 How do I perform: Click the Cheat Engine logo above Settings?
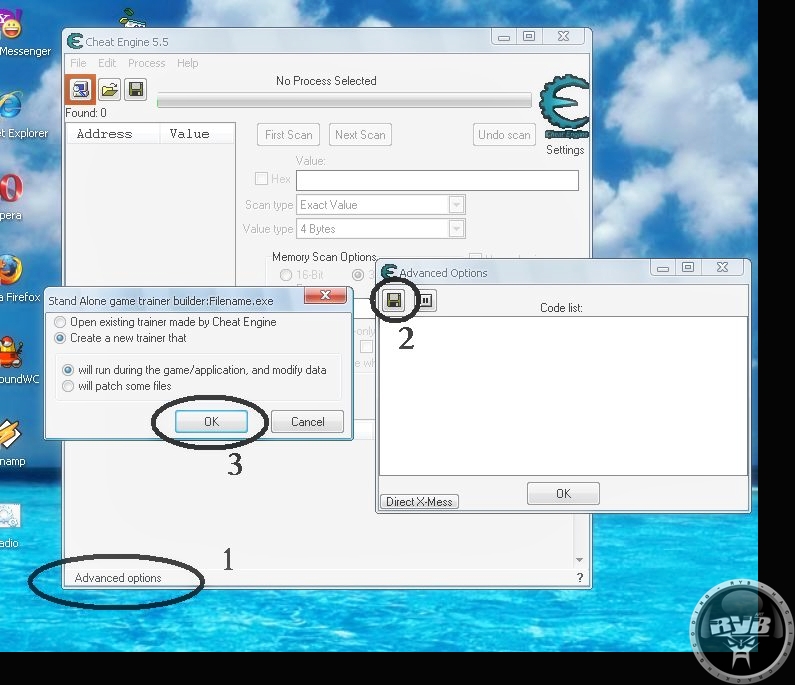tap(565, 107)
